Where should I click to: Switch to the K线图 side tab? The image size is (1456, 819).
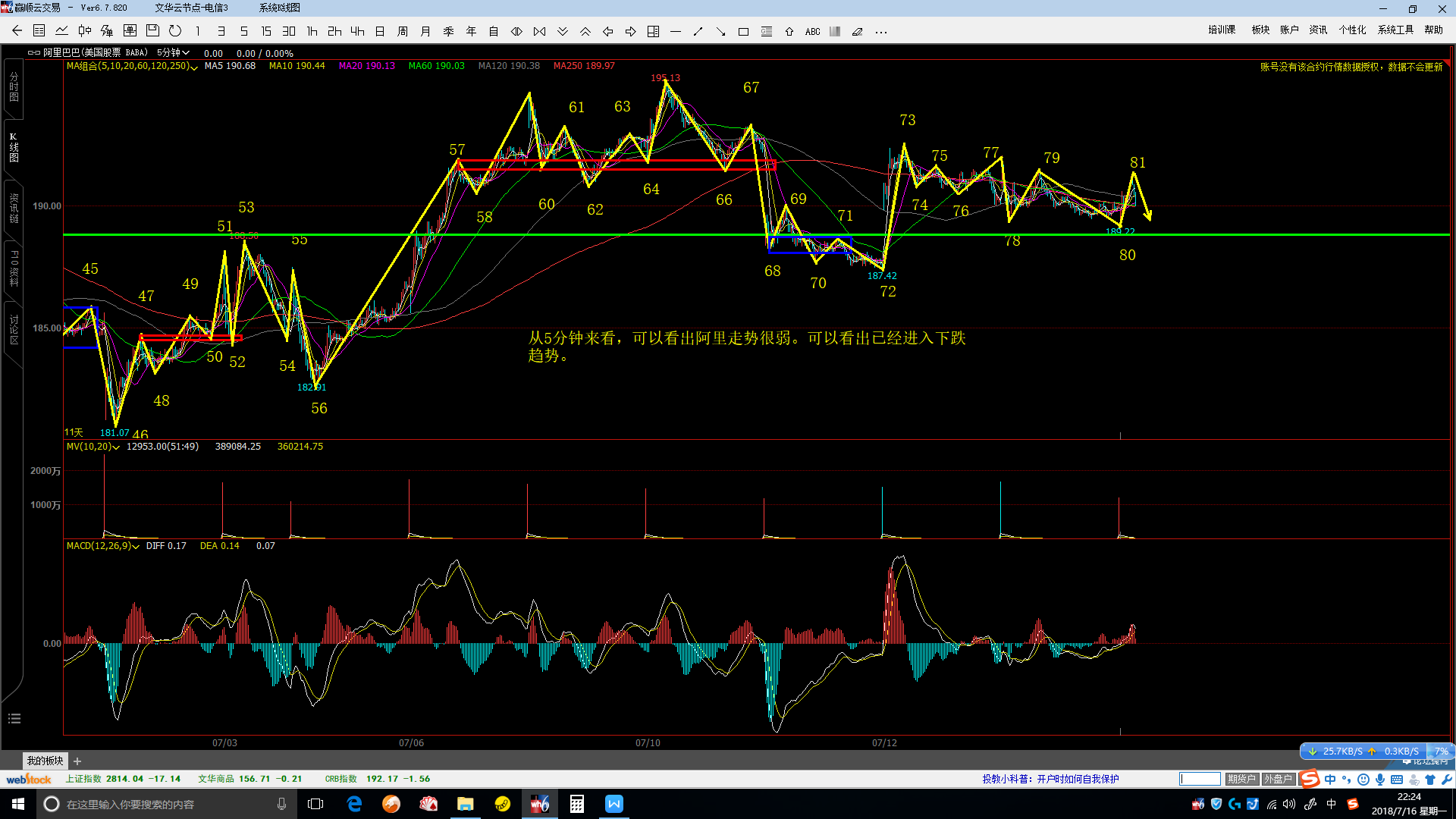coord(14,148)
